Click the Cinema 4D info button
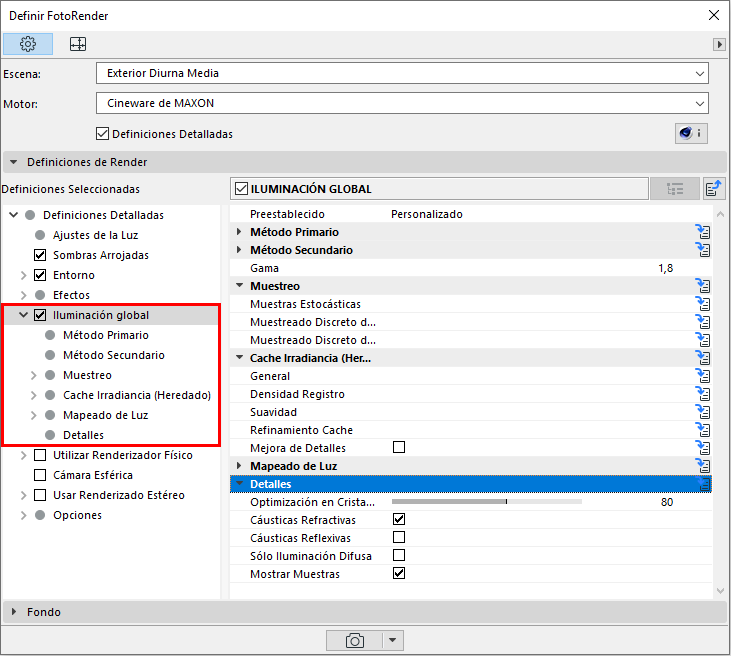 [691, 134]
